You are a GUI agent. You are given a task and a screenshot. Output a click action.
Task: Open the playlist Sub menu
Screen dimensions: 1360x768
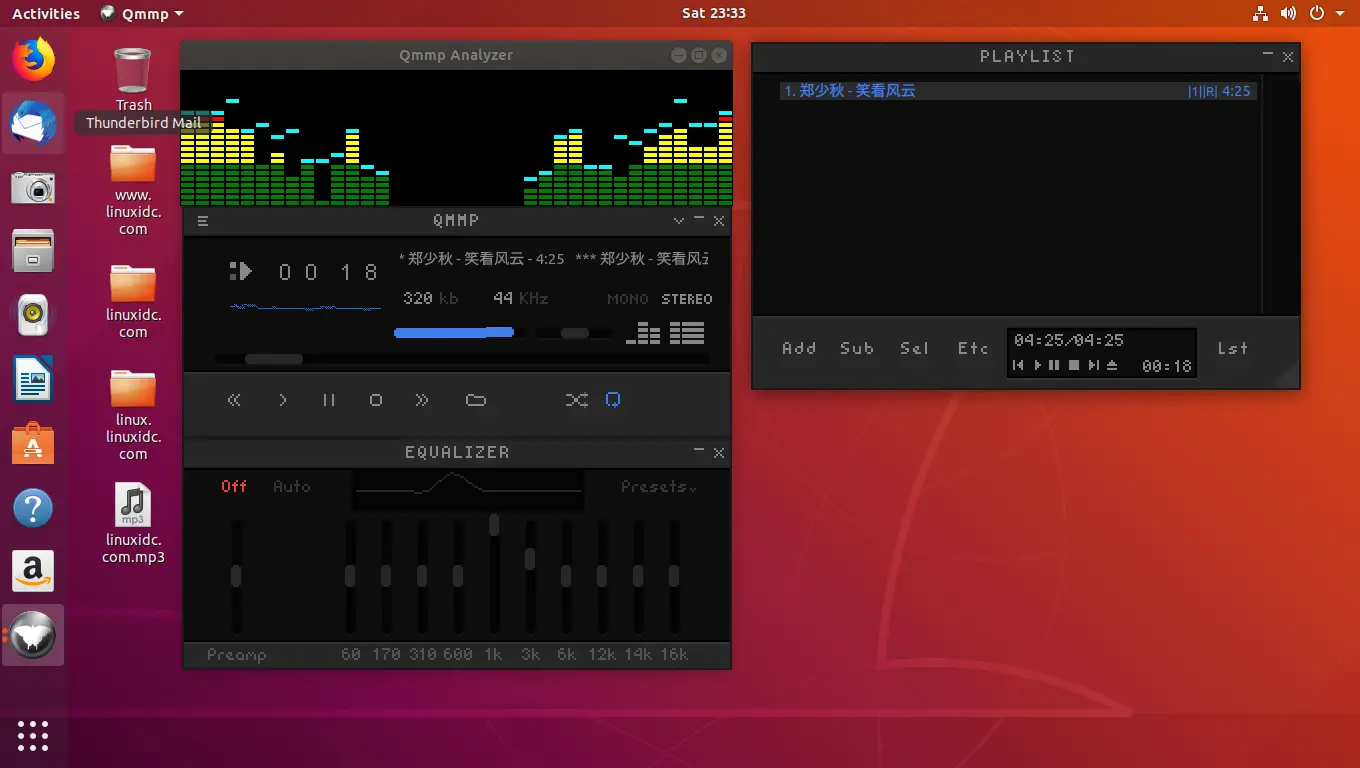[857, 348]
